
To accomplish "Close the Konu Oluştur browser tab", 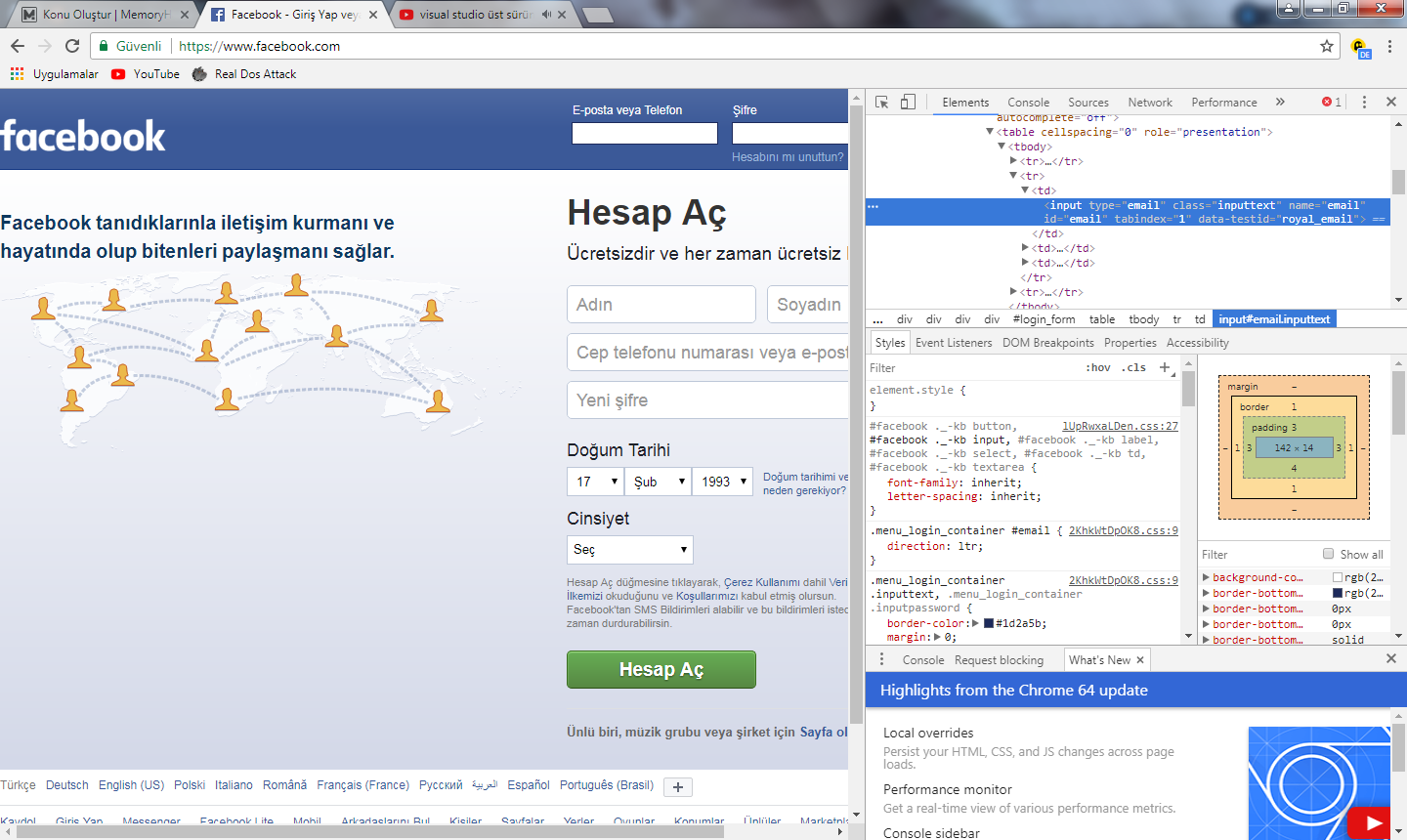I will (x=185, y=15).
